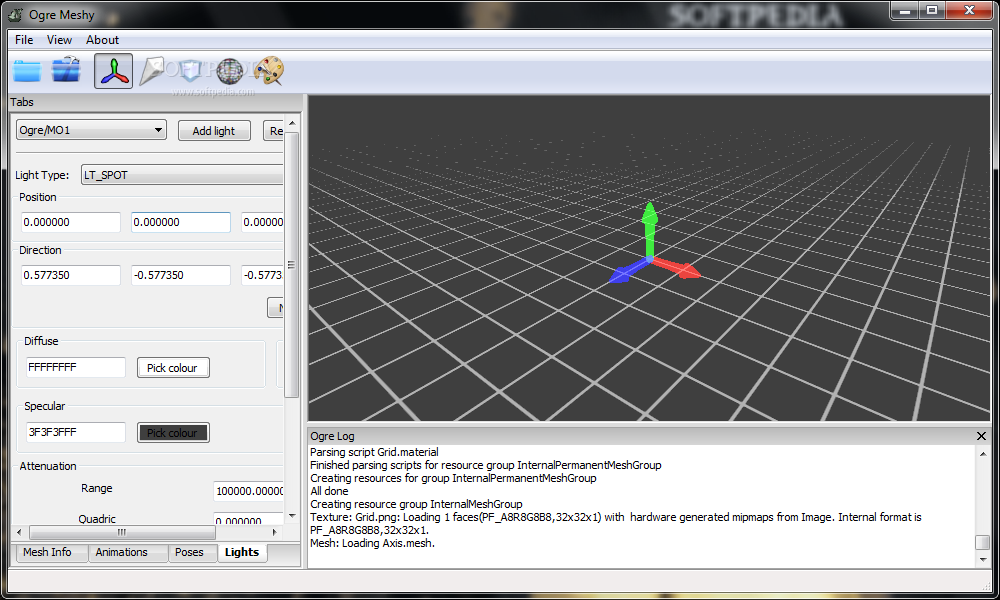Screen dimensions: 1000x600
Task: Select the Lights tab
Action: tap(242, 552)
